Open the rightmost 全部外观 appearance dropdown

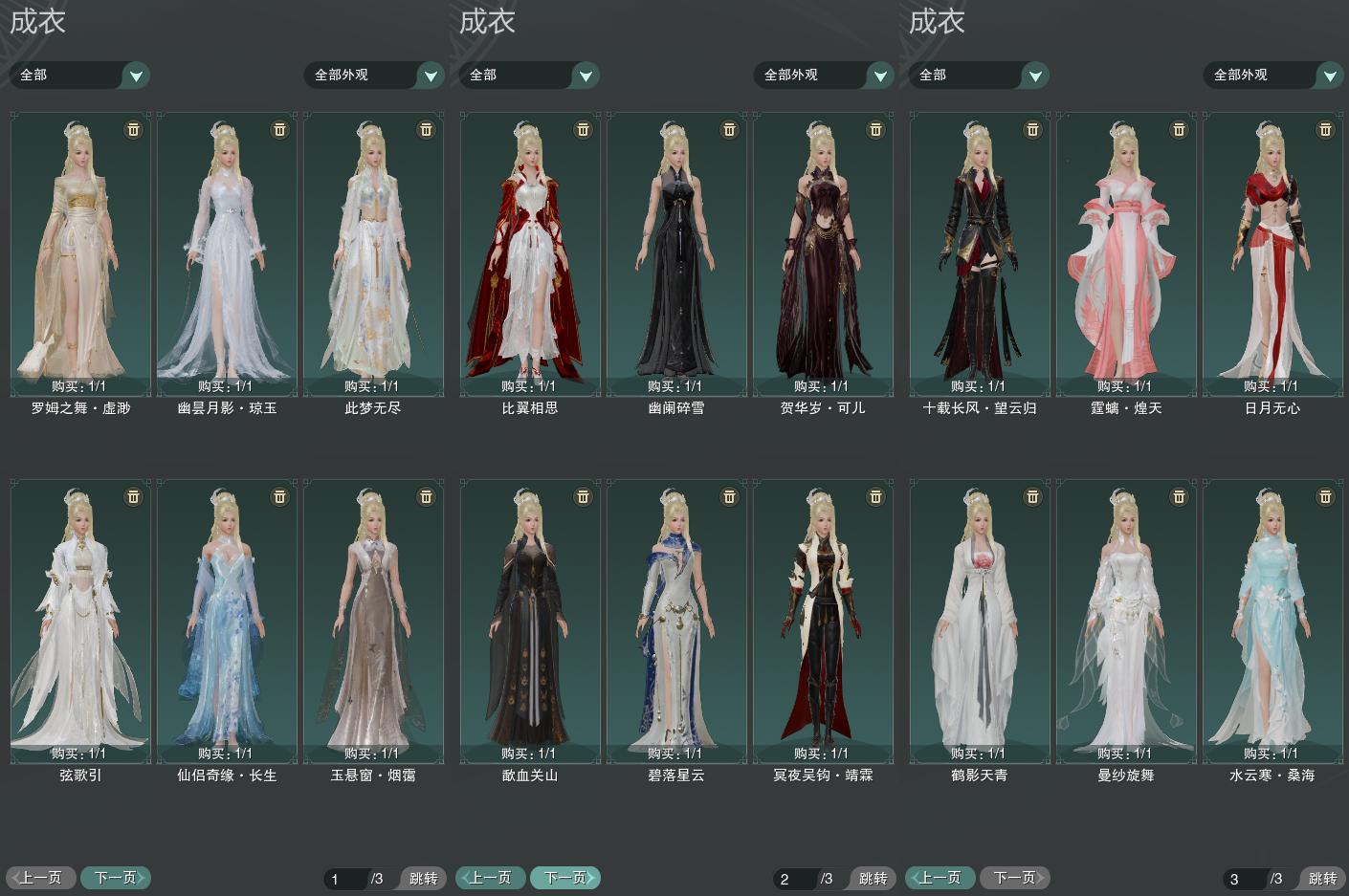[1273, 75]
